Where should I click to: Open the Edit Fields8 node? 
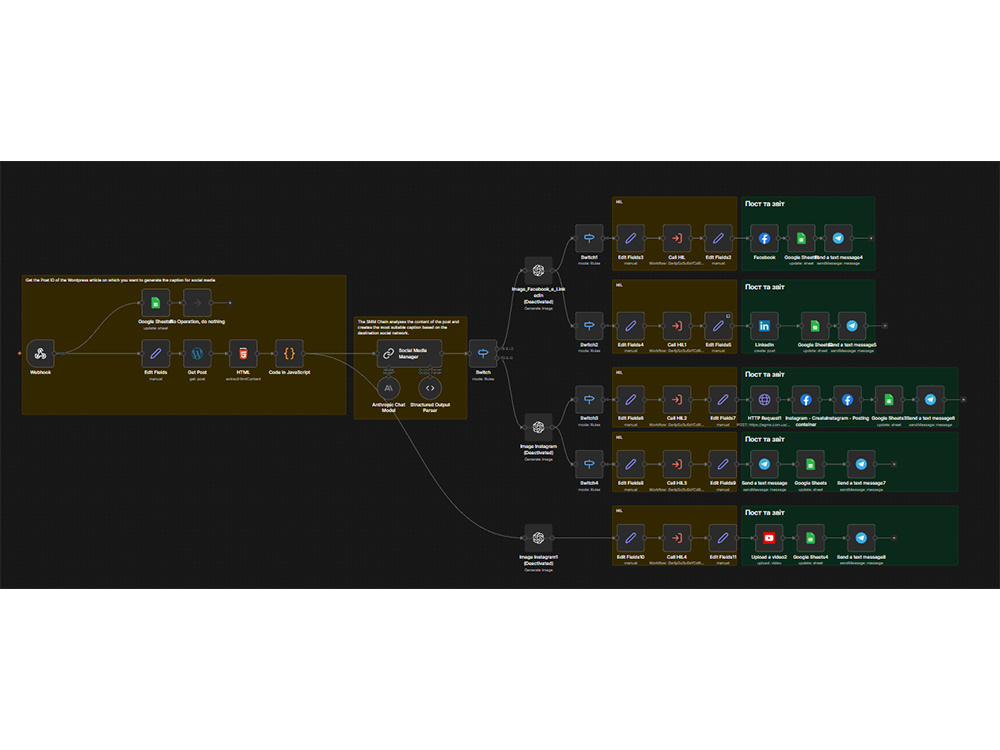630,464
